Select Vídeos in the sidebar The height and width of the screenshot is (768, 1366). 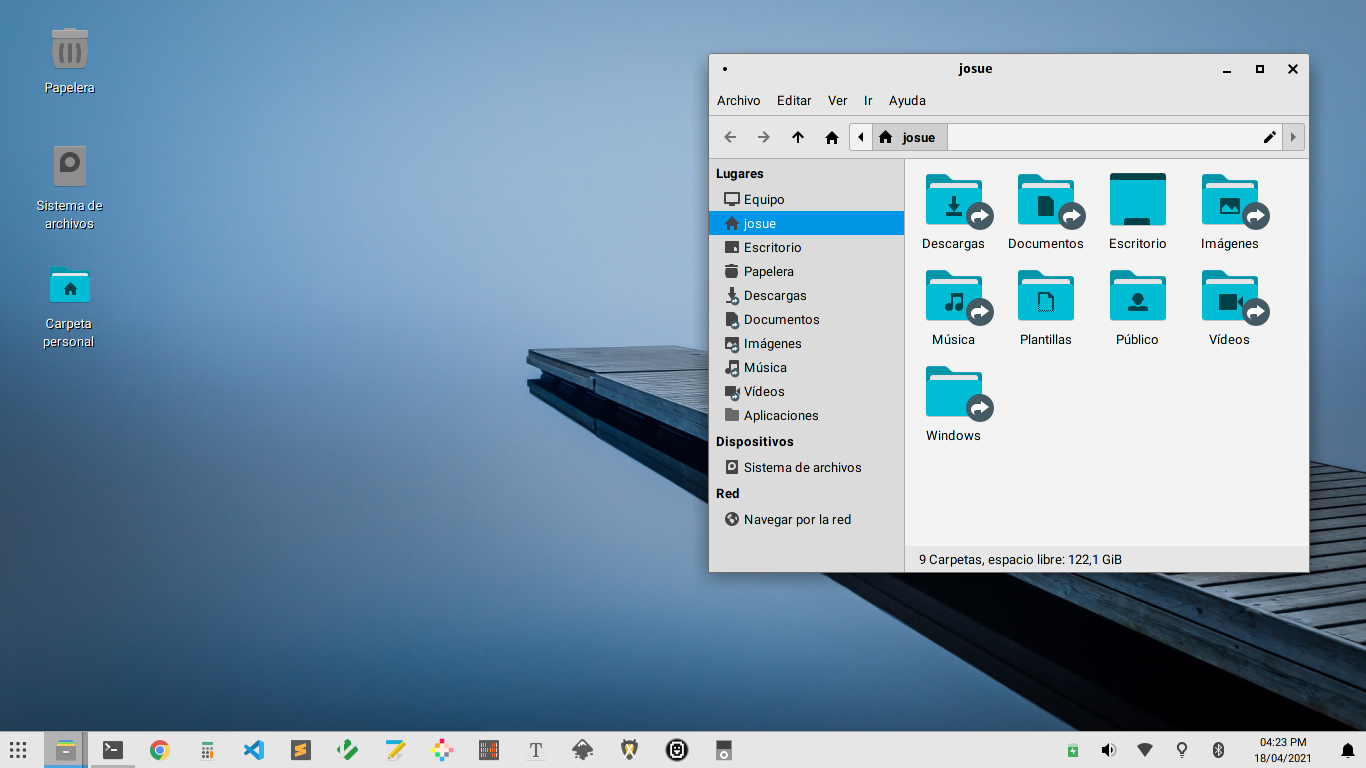(806, 392)
